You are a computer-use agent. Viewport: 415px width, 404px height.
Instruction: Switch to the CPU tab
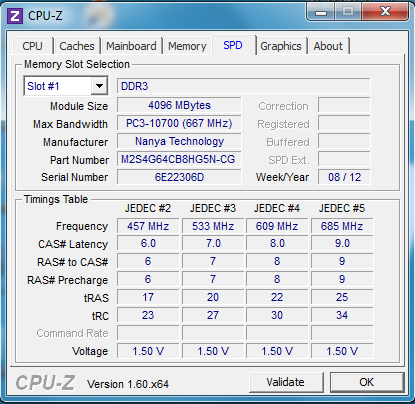pos(32,46)
